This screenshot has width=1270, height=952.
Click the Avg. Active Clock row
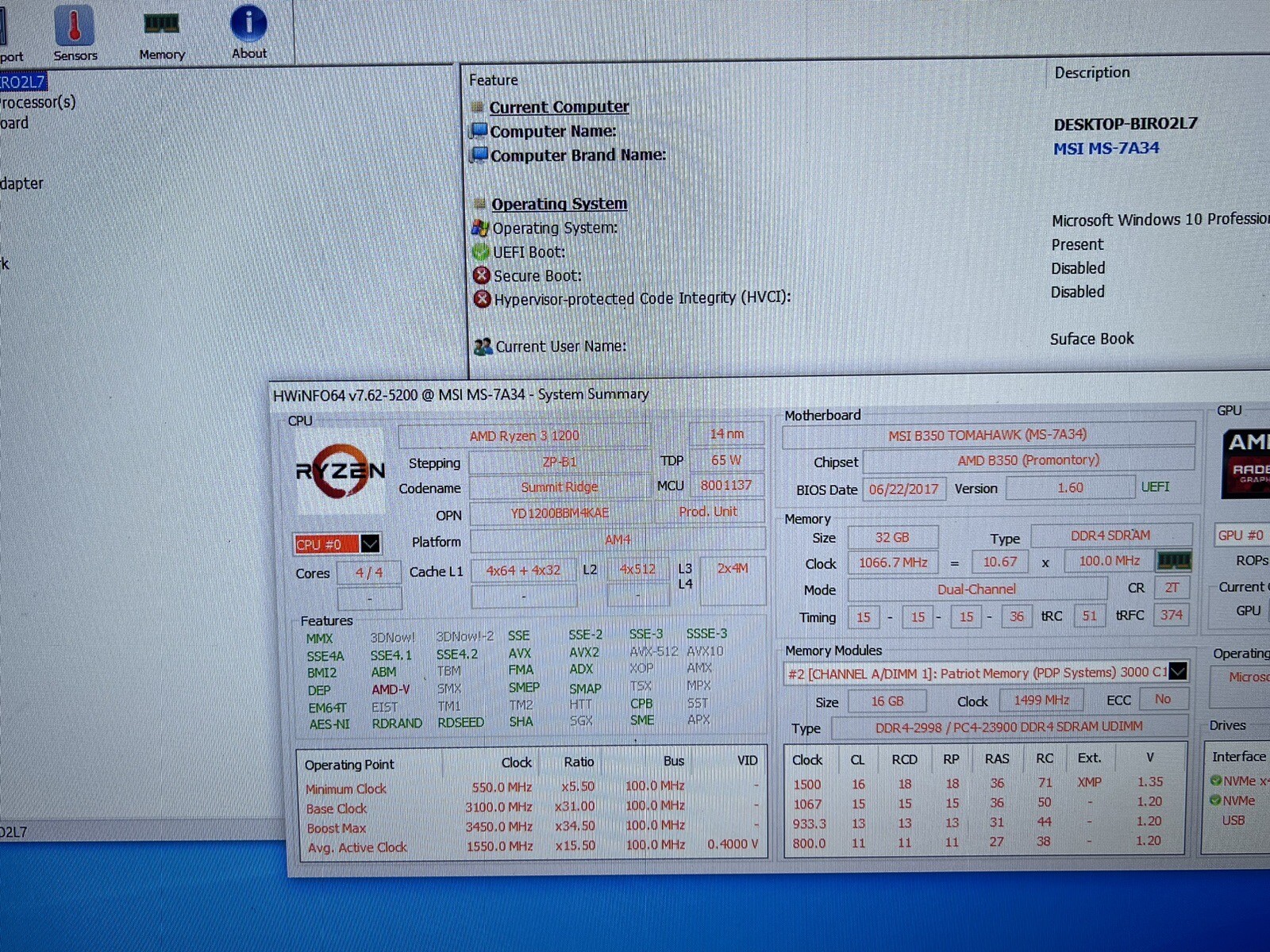[x=531, y=846]
